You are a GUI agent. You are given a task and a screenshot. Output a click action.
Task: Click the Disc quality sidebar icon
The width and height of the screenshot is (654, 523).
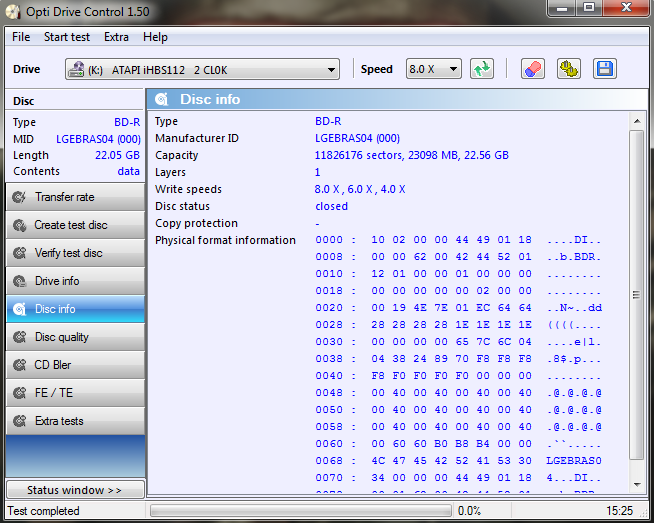[x=19, y=337]
